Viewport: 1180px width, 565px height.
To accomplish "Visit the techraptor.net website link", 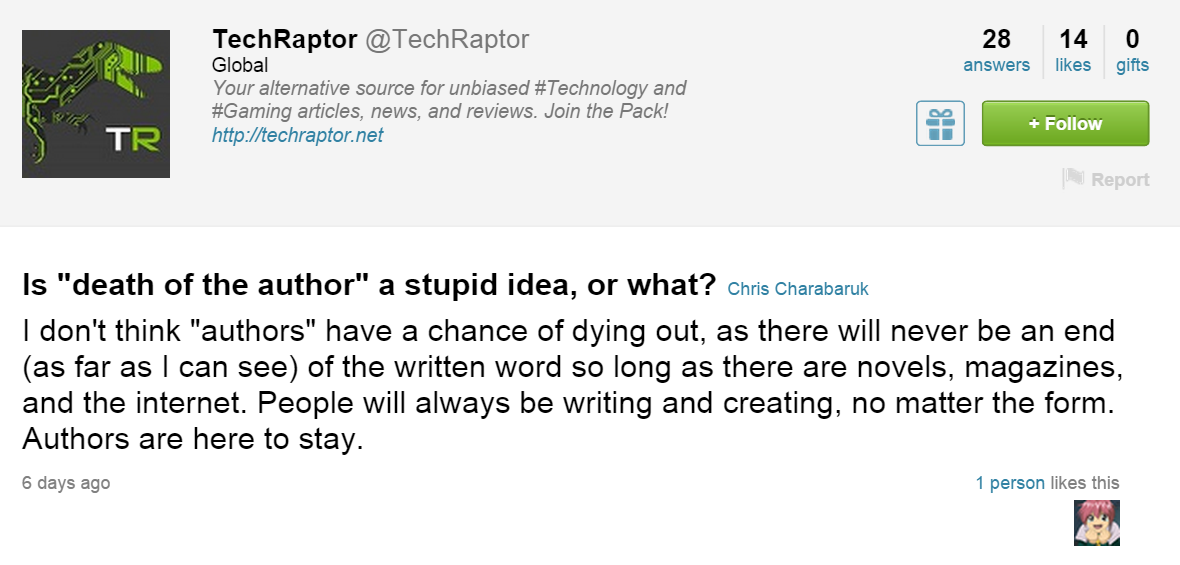I will click(x=297, y=135).
